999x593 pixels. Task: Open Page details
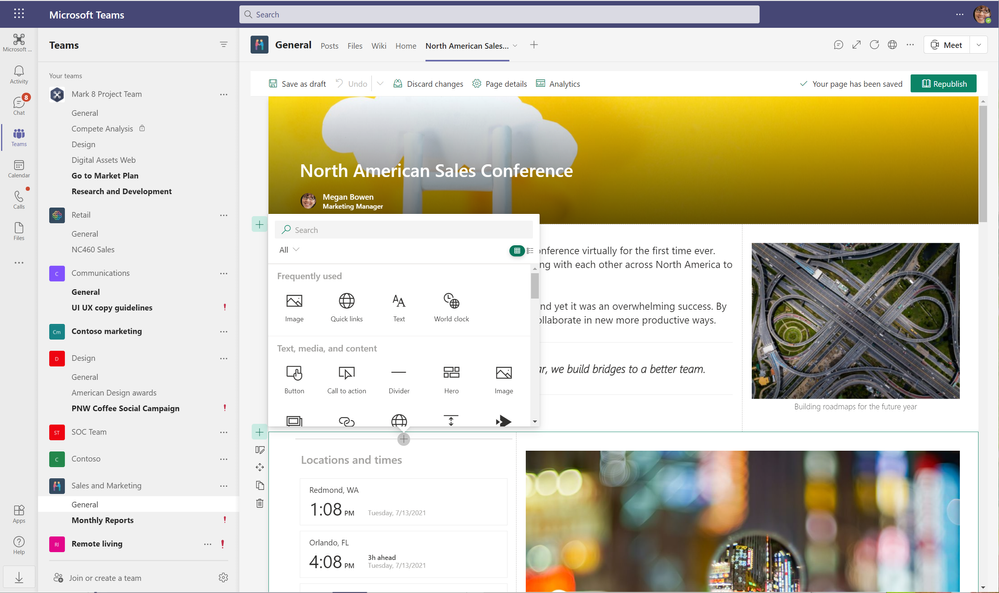click(x=500, y=83)
